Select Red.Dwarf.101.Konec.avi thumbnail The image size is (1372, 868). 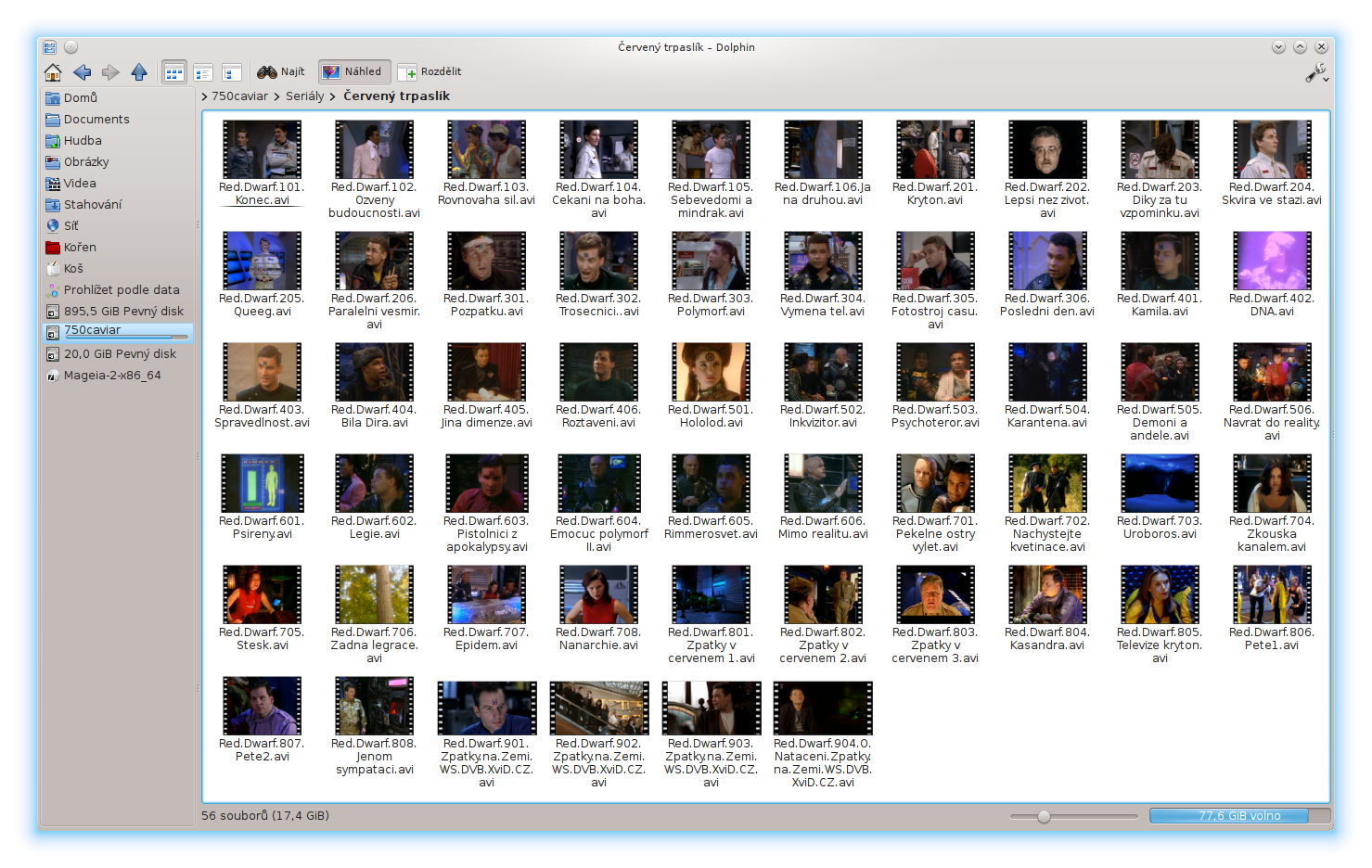coord(262,149)
